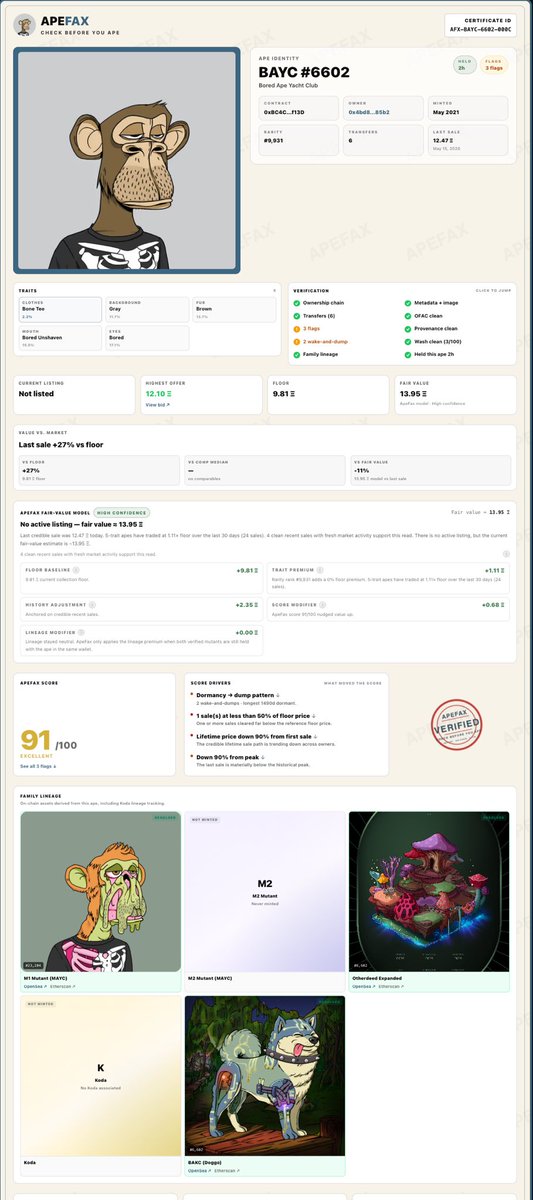Image resolution: width=533 pixels, height=1200 pixels.
Task: Select the Fur Brown trait
Action: pyautogui.click(x=234, y=309)
